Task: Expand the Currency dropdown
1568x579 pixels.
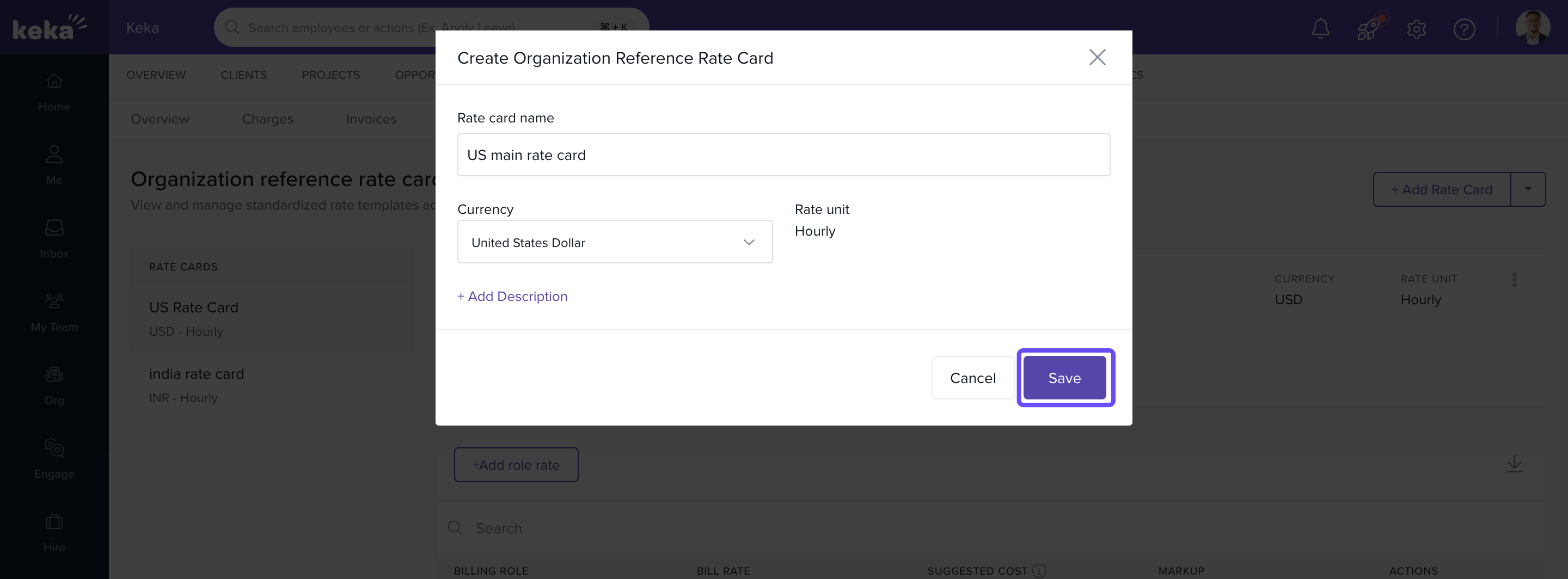Action: point(614,242)
